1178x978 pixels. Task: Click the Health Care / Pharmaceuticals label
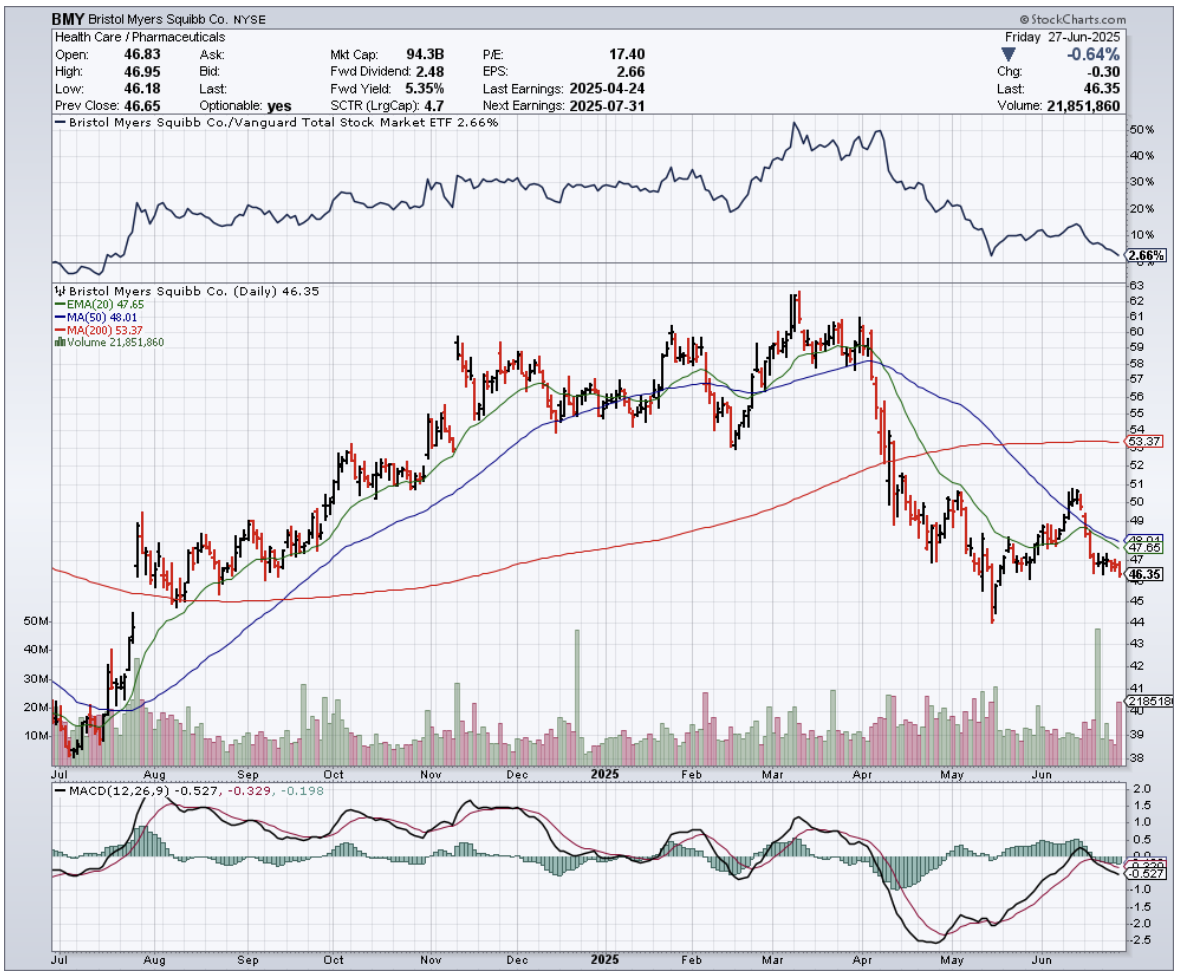tap(140, 37)
